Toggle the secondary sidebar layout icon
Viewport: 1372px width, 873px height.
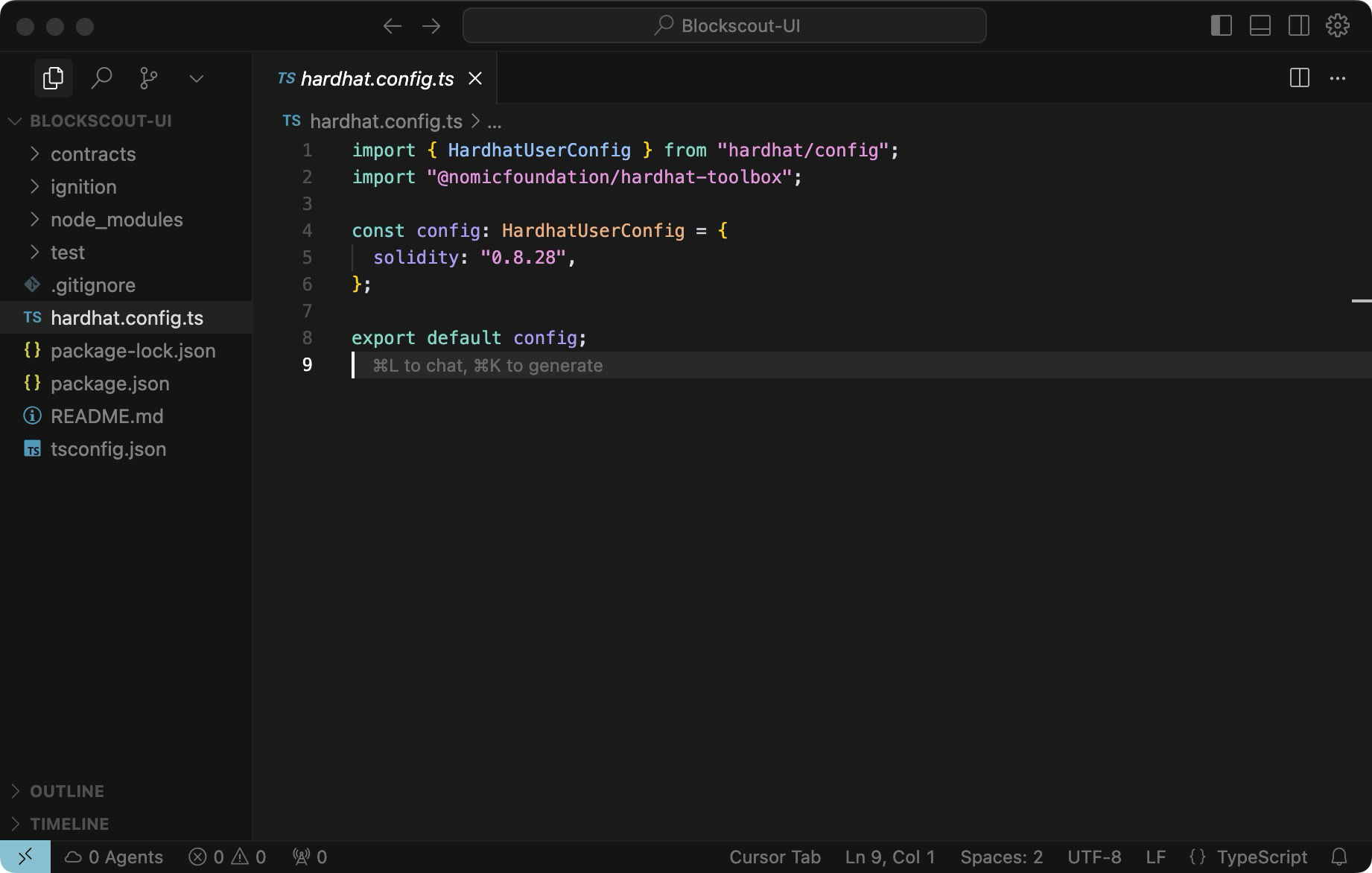[x=1299, y=25]
